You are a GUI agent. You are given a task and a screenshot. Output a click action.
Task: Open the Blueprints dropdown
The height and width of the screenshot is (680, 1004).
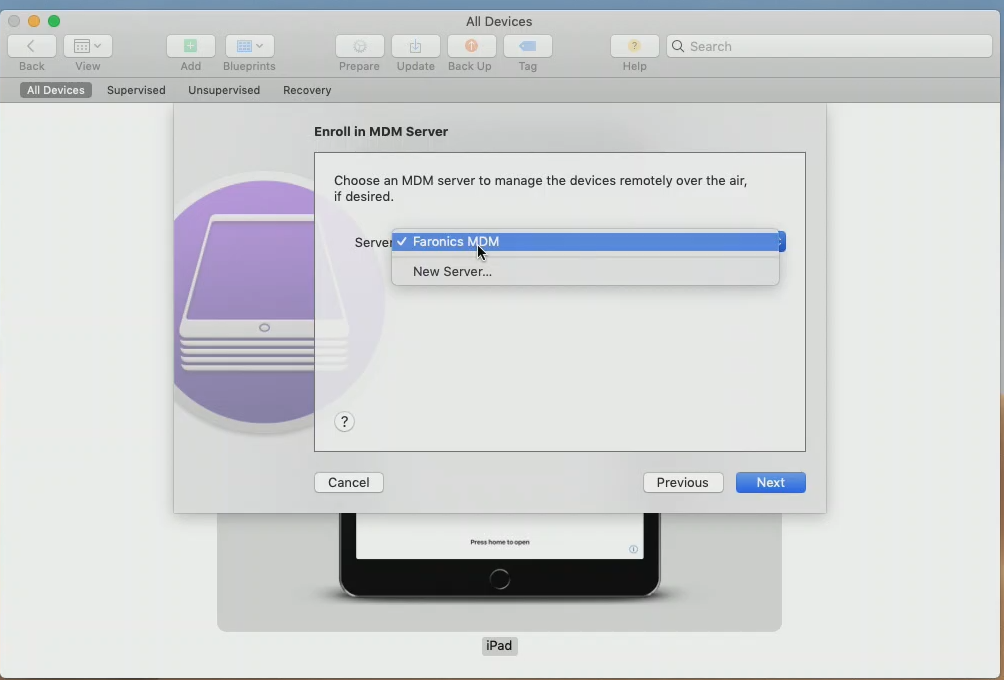(249, 46)
